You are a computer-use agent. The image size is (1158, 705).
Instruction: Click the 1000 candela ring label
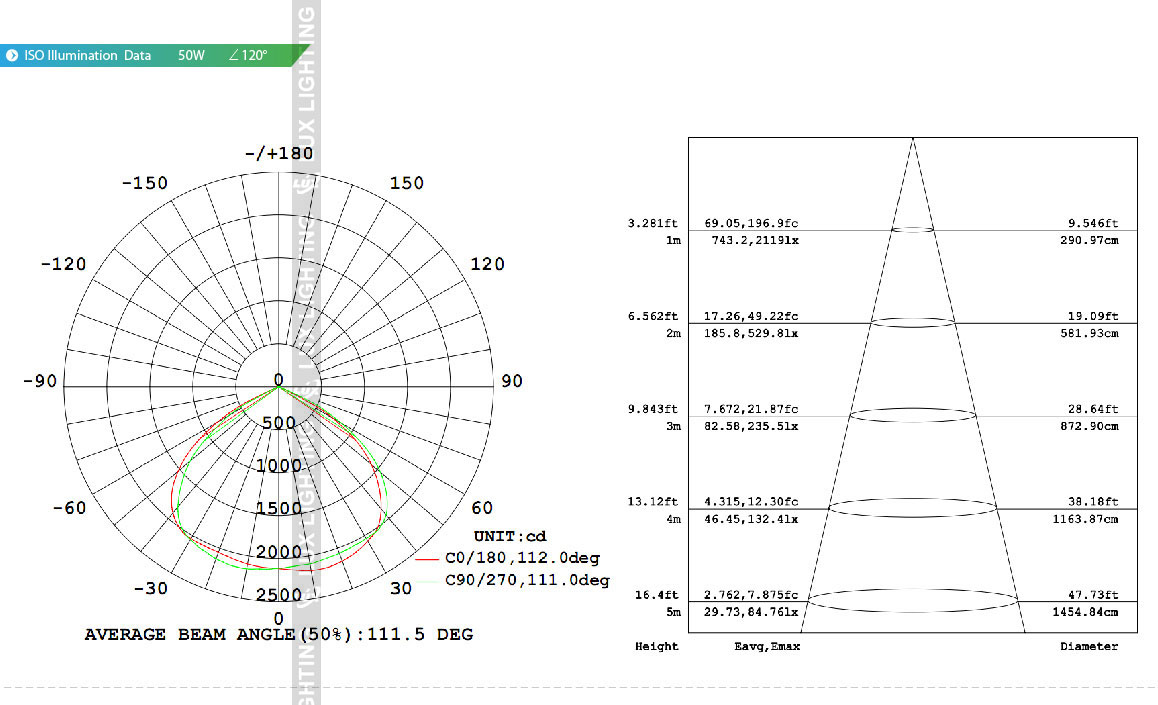[x=279, y=466]
